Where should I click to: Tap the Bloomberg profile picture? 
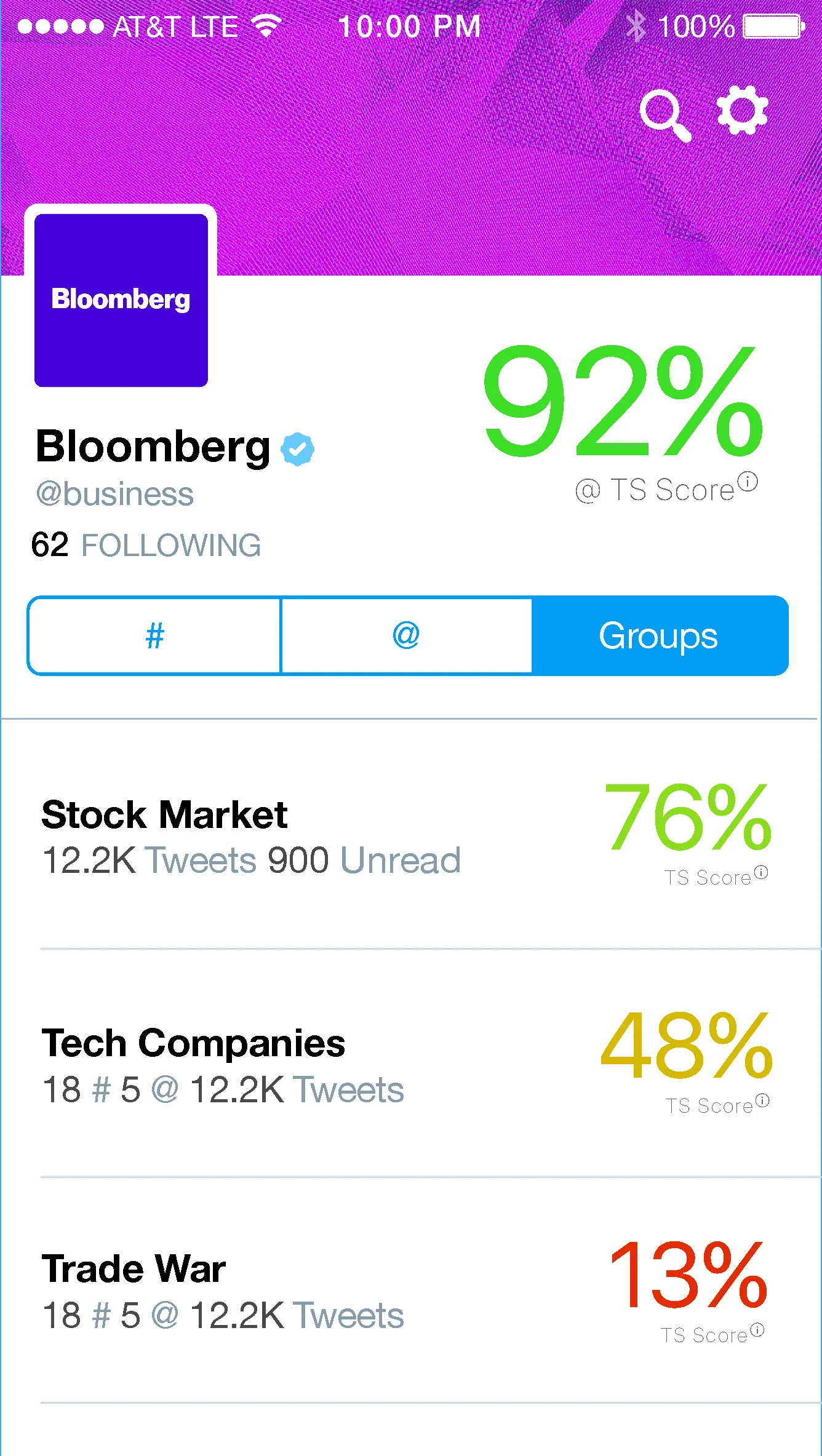[121, 300]
